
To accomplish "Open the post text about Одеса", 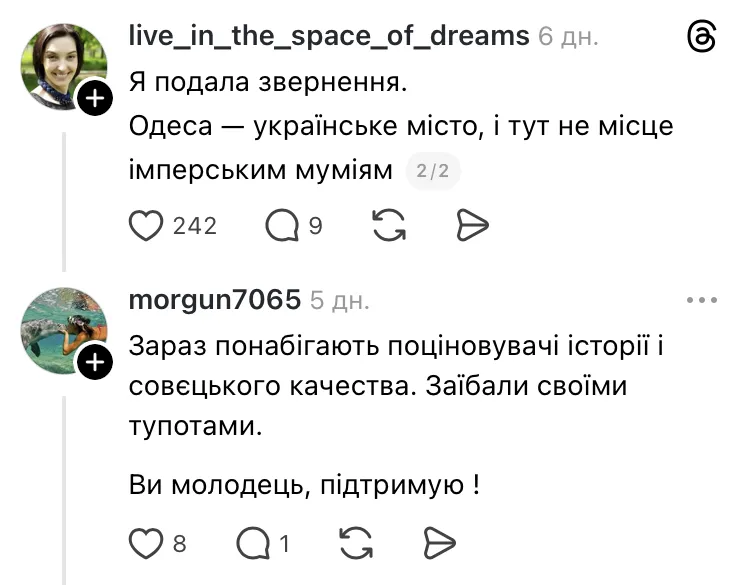I will (x=400, y=128).
